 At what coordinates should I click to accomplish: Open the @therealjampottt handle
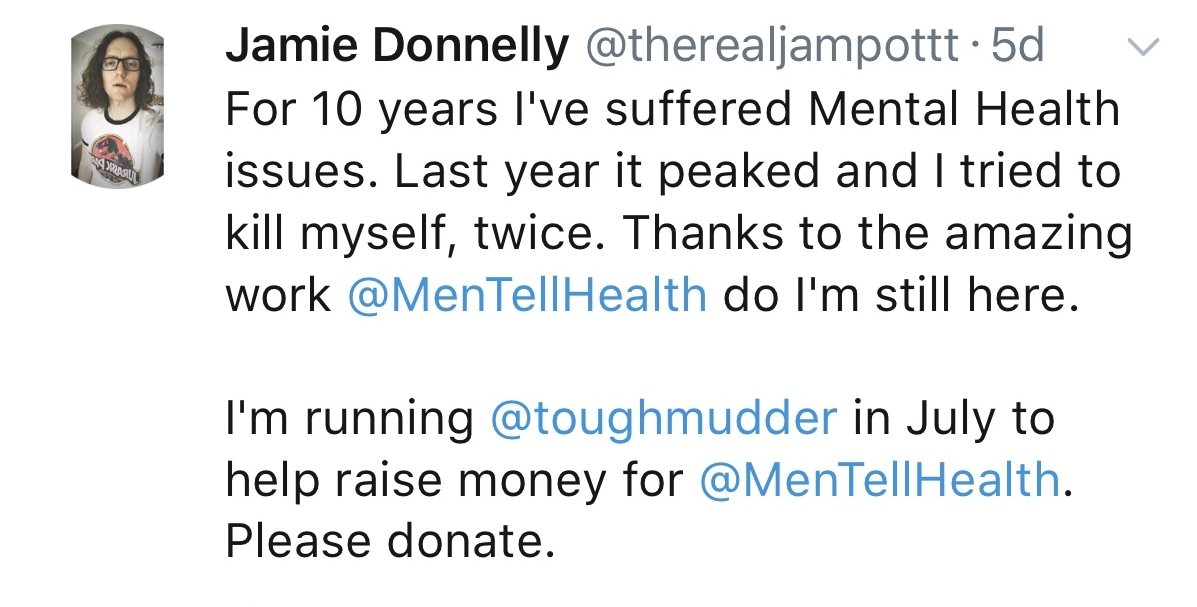pos(772,47)
